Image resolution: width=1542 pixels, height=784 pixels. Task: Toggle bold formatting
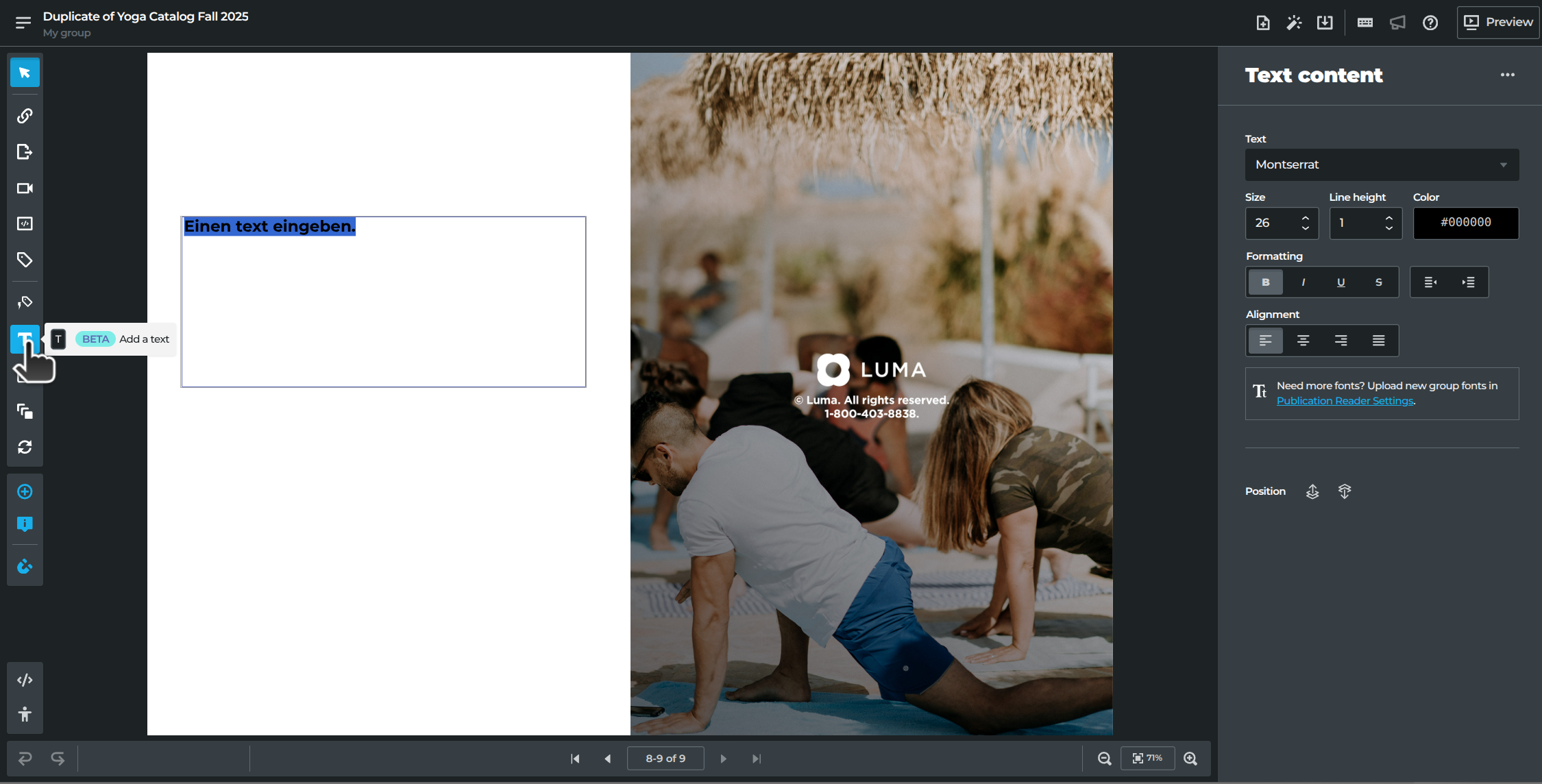pyautogui.click(x=1265, y=282)
